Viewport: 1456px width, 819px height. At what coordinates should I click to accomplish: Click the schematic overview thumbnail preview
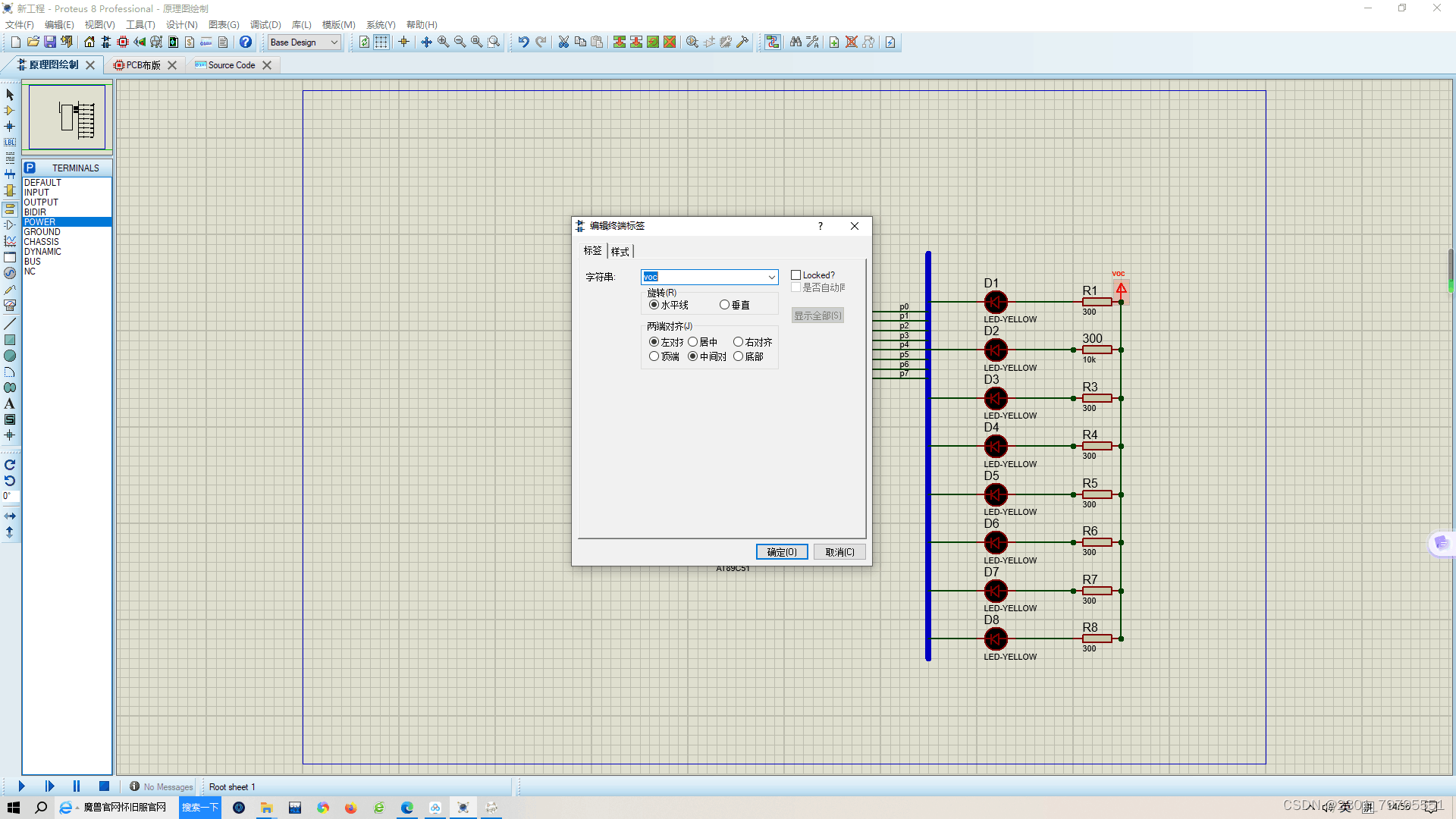[x=67, y=118]
